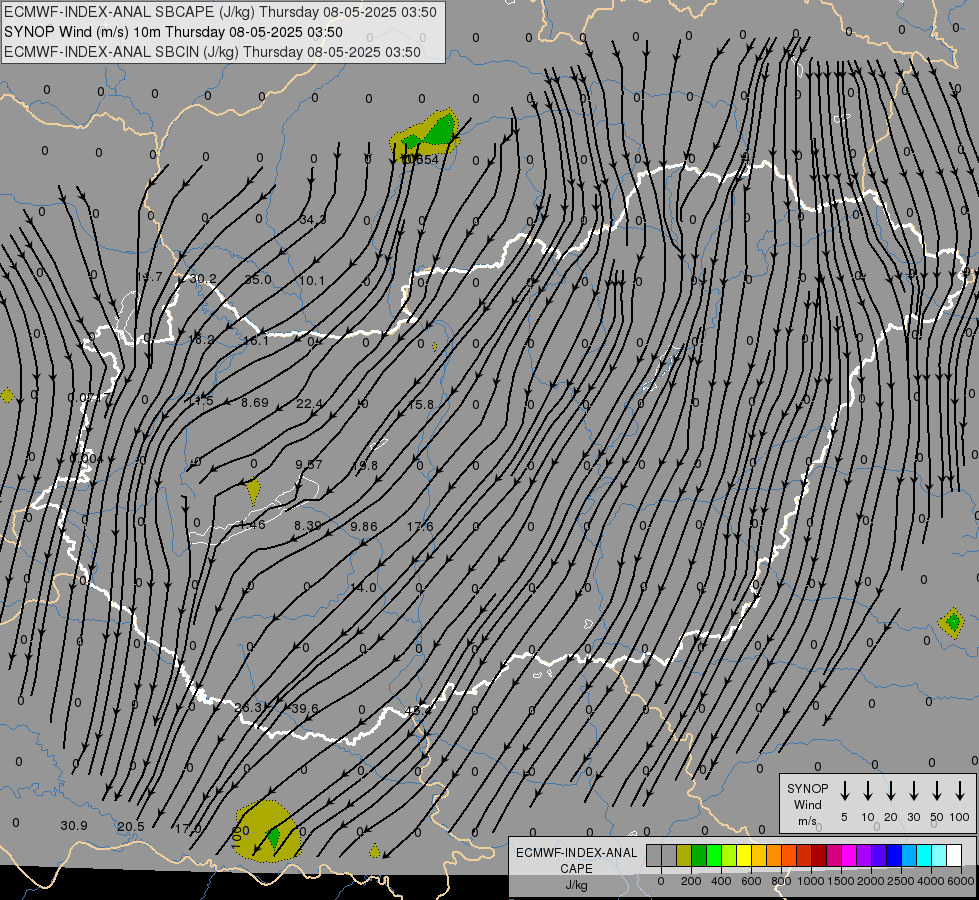Image resolution: width=979 pixels, height=900 pixels.
Task: Pick the pure blue swatch in CAPE bar
Action: pos(894,855)
